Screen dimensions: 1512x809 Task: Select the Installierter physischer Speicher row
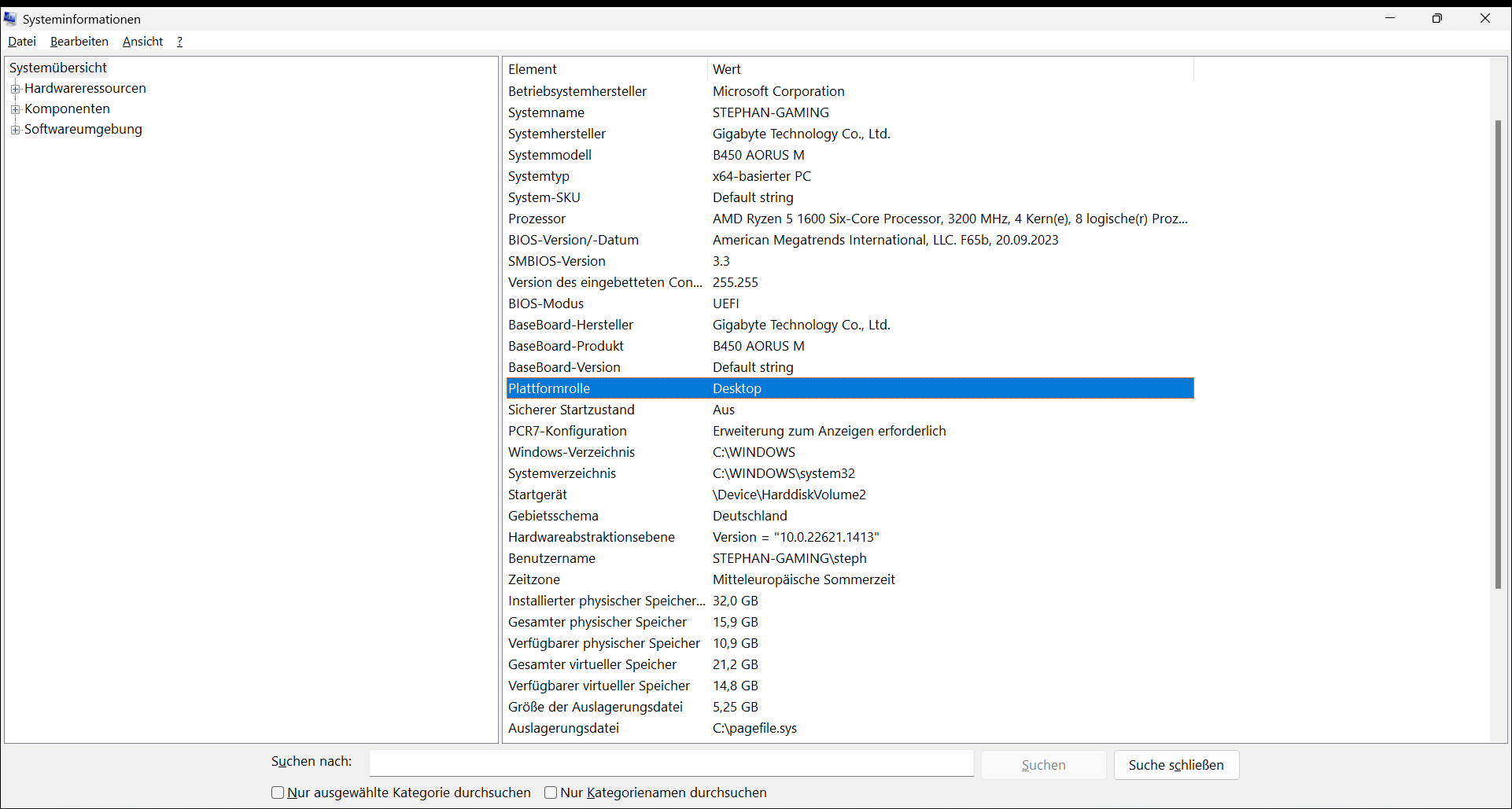(x=850, y=601)
